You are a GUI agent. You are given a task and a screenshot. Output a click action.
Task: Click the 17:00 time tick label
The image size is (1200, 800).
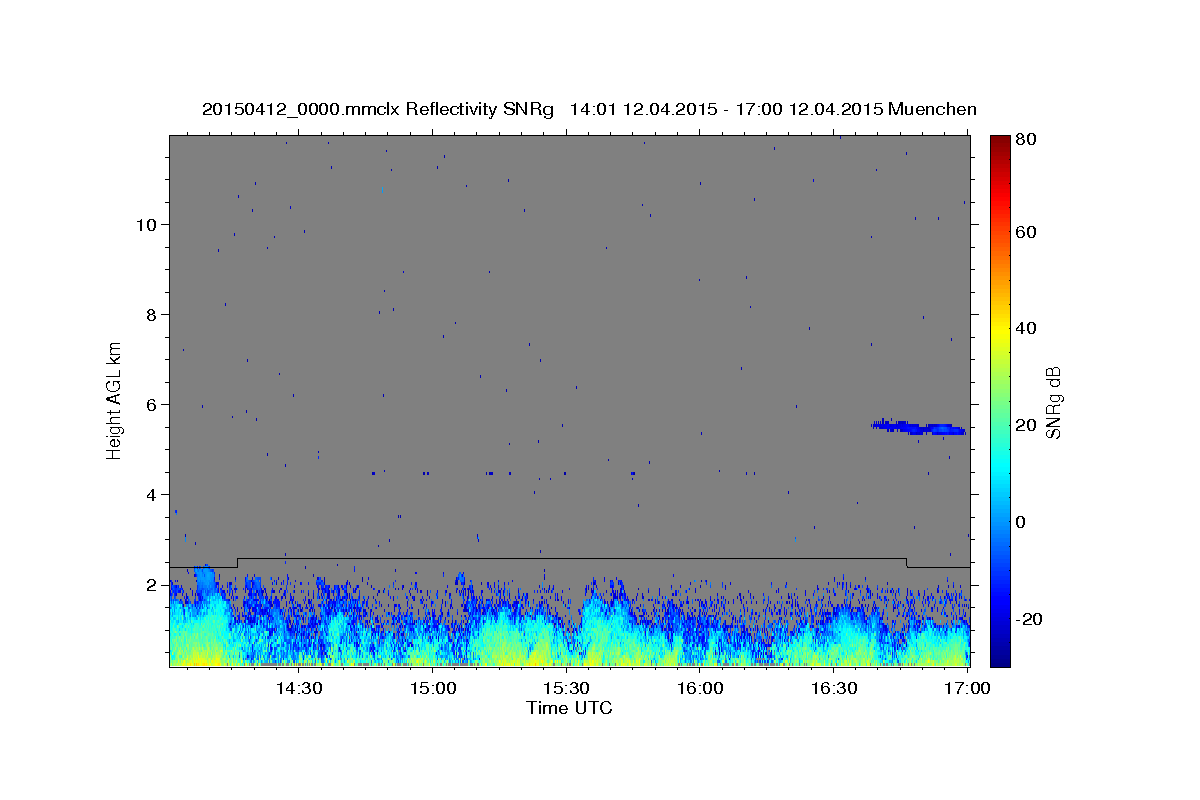coord(968,689)
